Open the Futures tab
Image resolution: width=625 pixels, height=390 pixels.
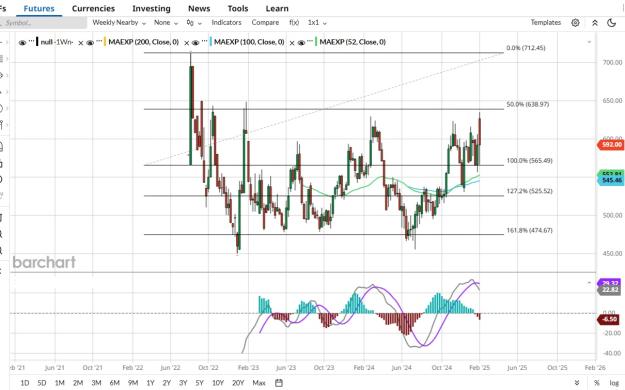coord(39,8)
